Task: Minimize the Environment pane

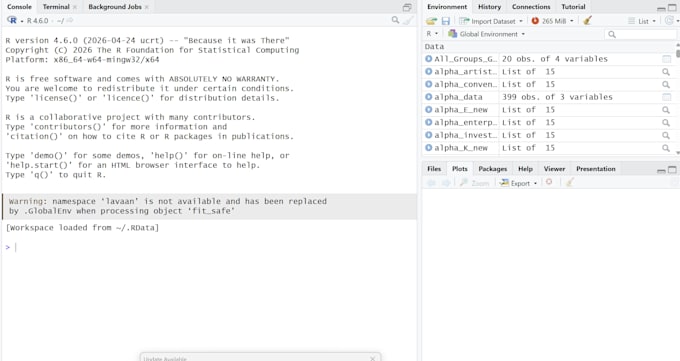Action: [x=661, y=8]
